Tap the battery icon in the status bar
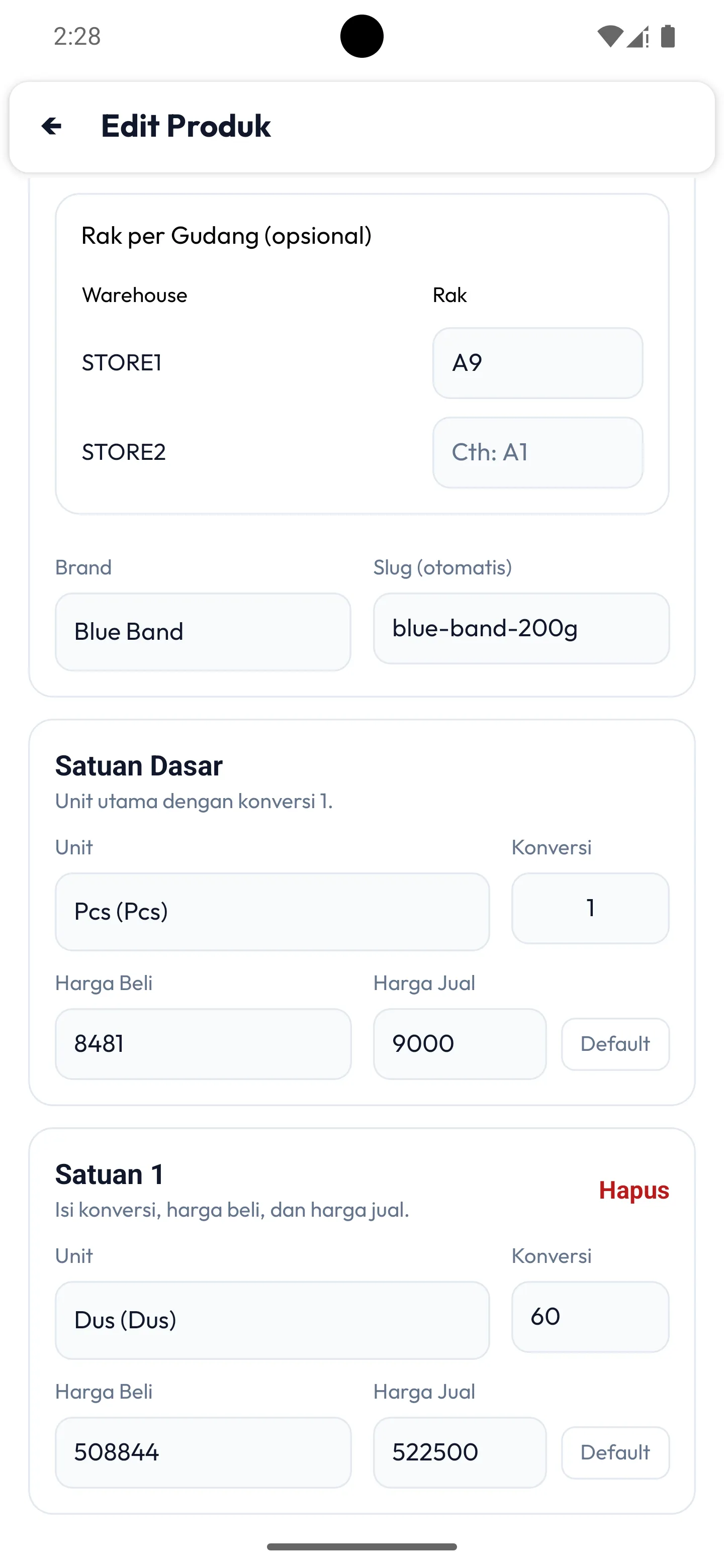The height and width of the screenshot is (1568, 724). tap(668, 37)
